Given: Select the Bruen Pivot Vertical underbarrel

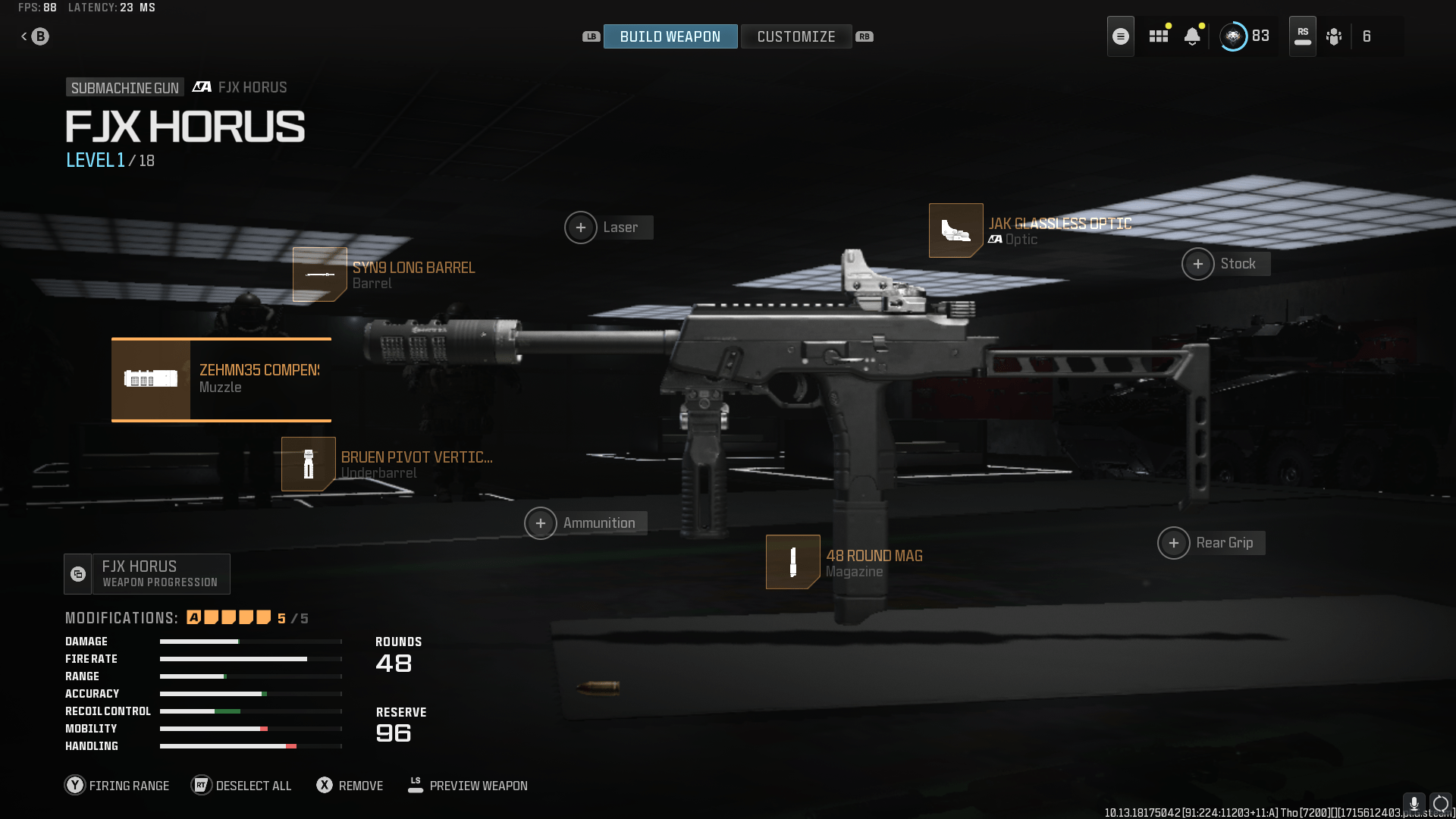Looking at the screenshot, I should click(308, 464).
